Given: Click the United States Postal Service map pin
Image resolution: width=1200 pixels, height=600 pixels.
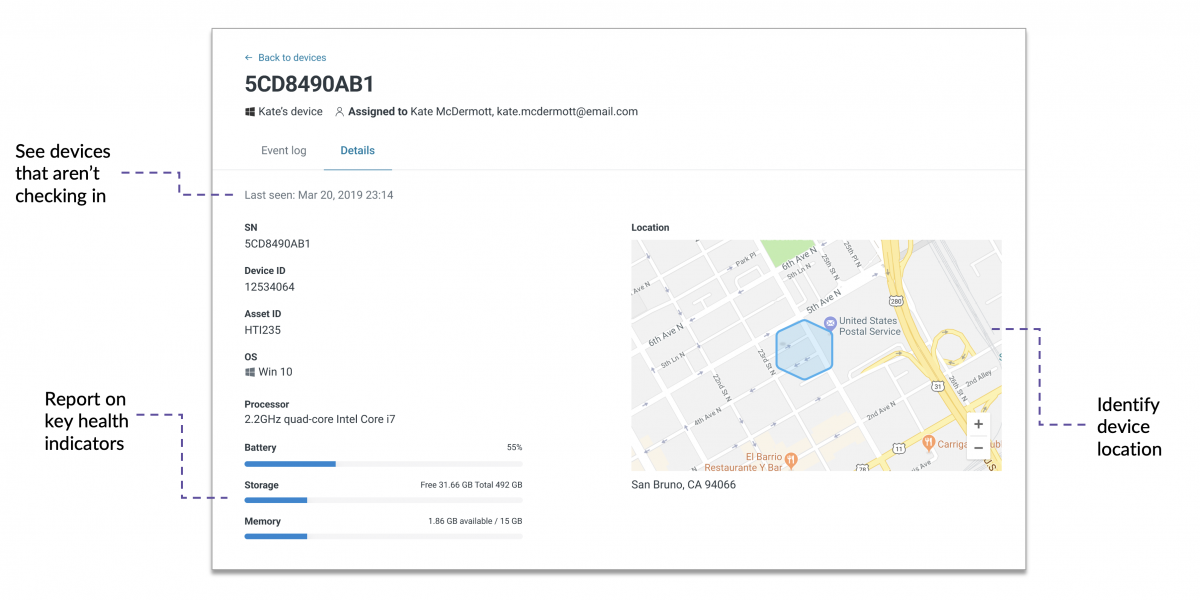Looking at the screenshot, I should (829, 323).
